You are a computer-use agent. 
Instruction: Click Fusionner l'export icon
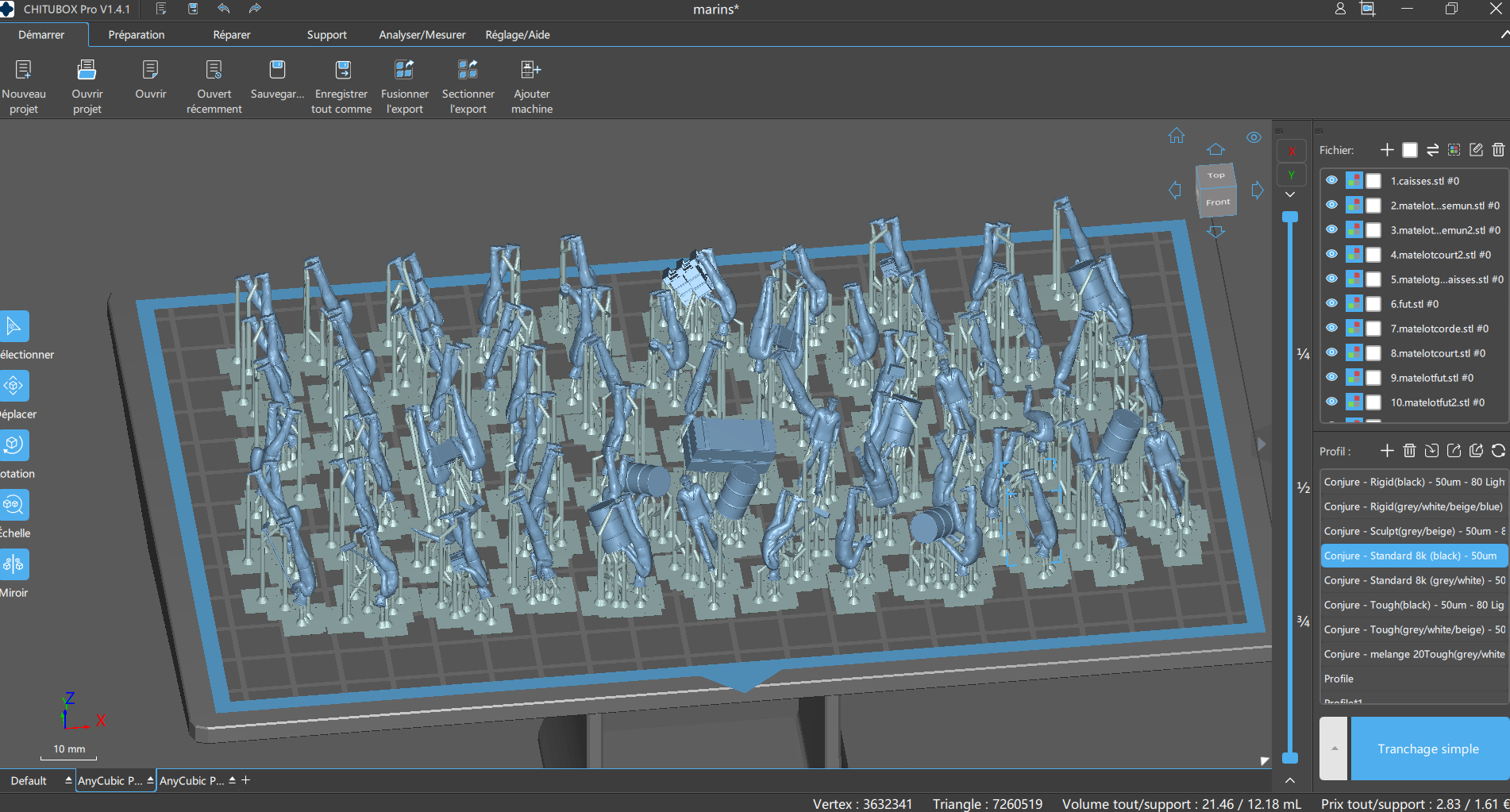(x=404, y=71)
